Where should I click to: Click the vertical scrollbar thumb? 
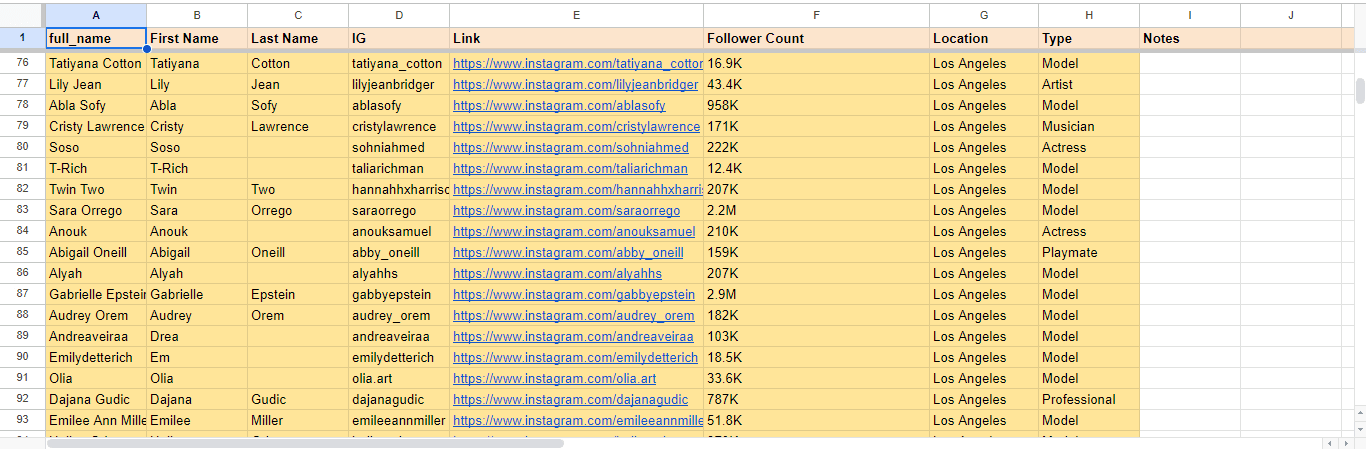[x=1360, y=90]
